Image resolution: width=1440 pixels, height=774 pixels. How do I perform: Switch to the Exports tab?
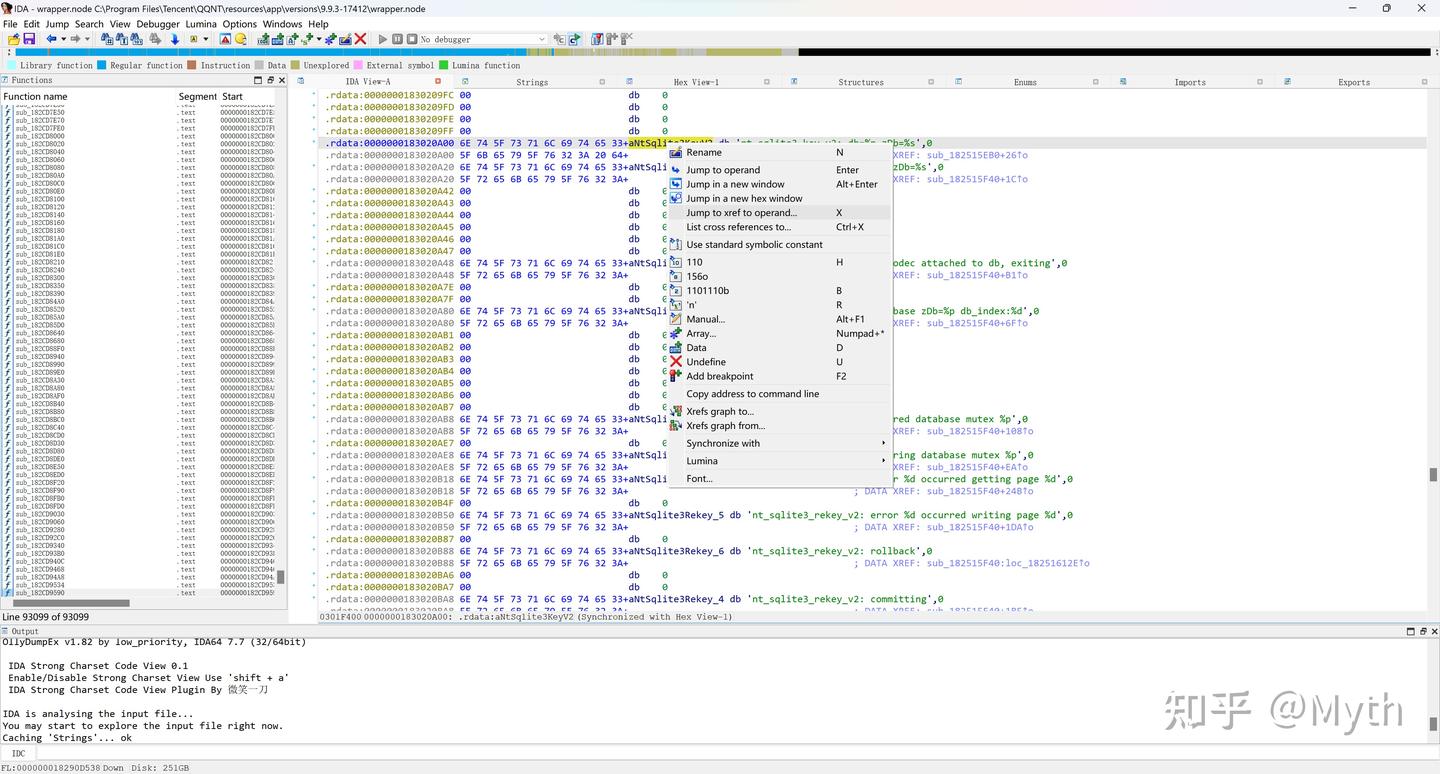click(1354, 82)
